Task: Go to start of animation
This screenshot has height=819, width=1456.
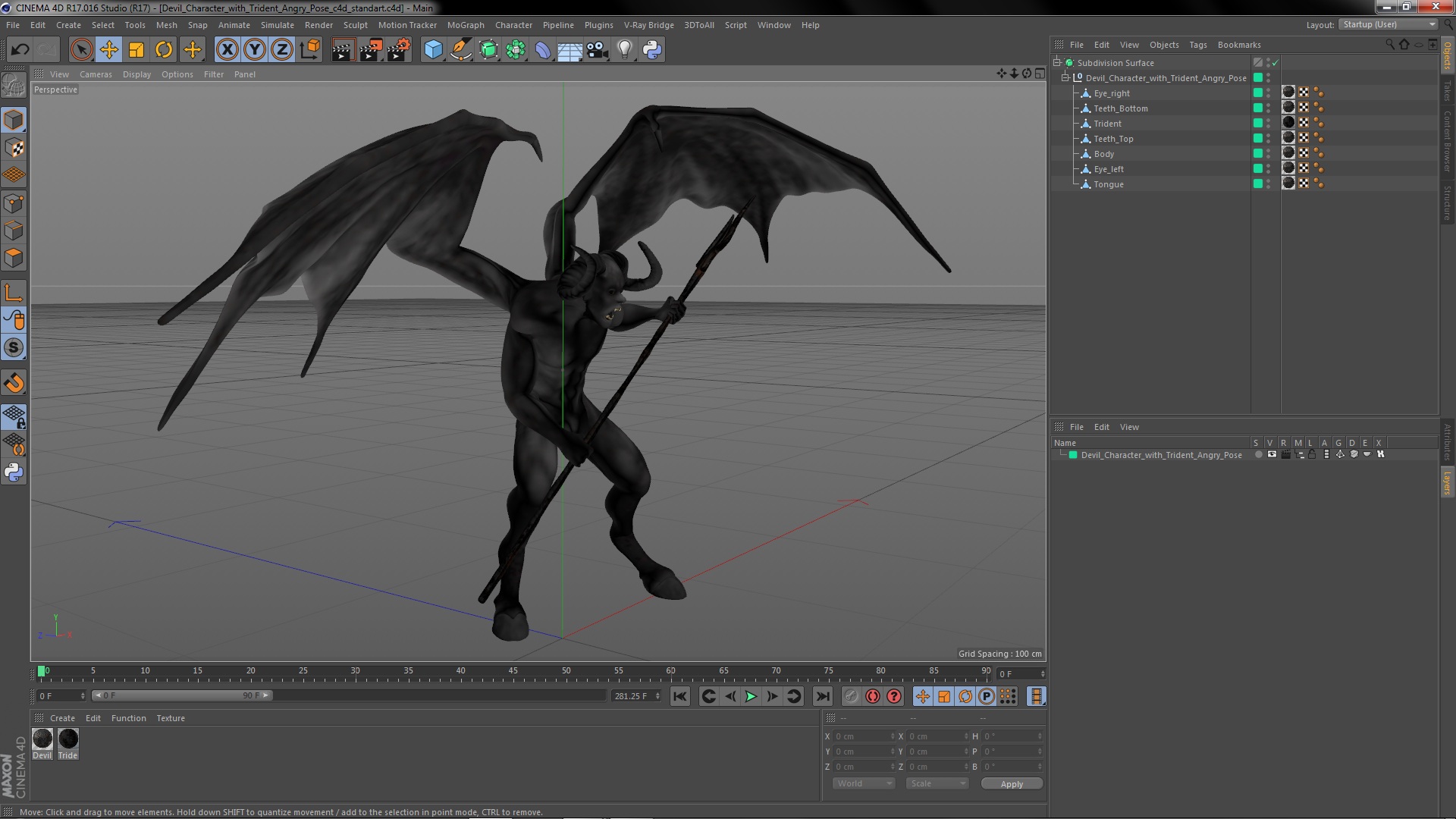Action: [x=680, y=696]
